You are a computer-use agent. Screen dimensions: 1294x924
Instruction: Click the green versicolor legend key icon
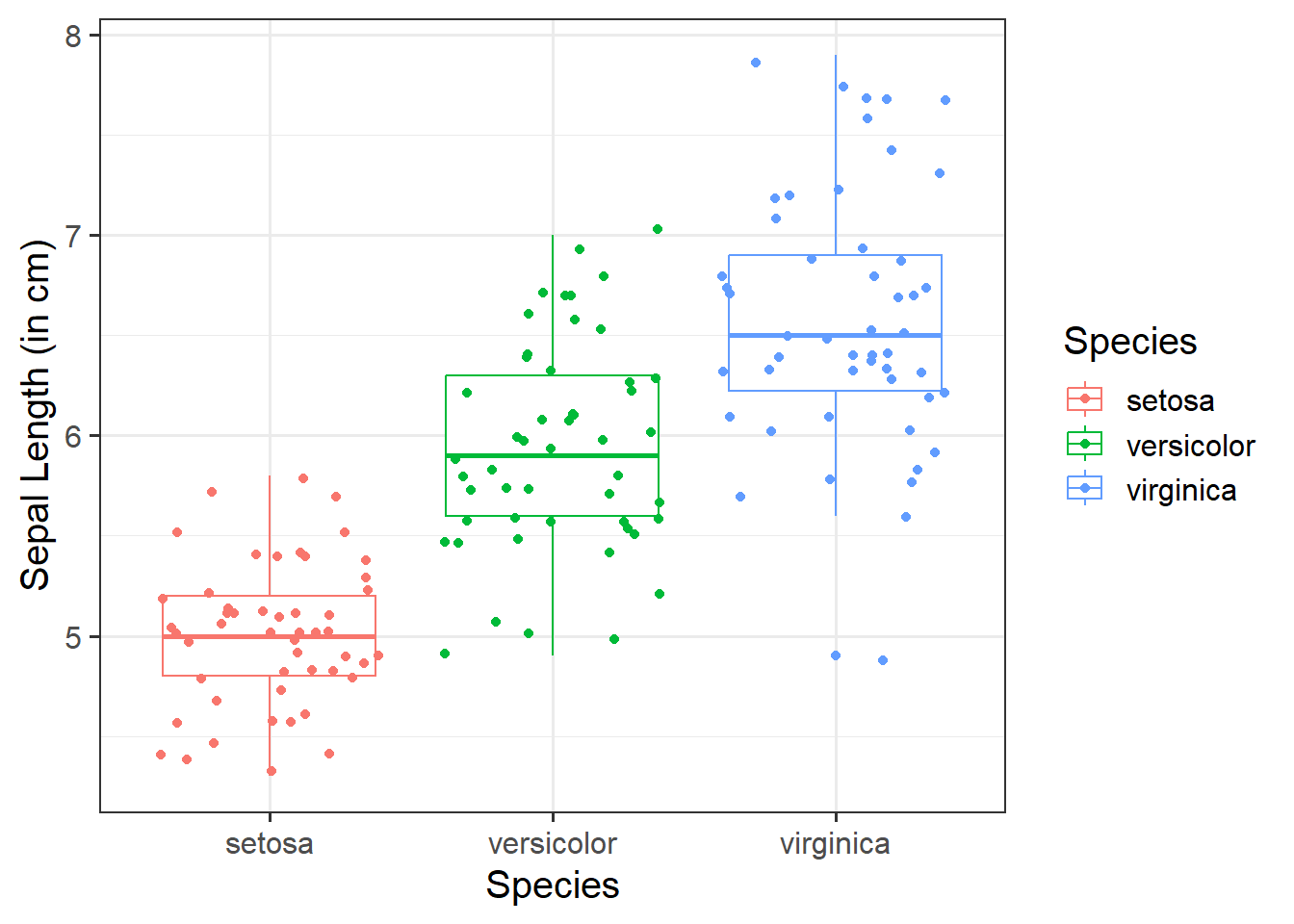(x=1085, y=444)
